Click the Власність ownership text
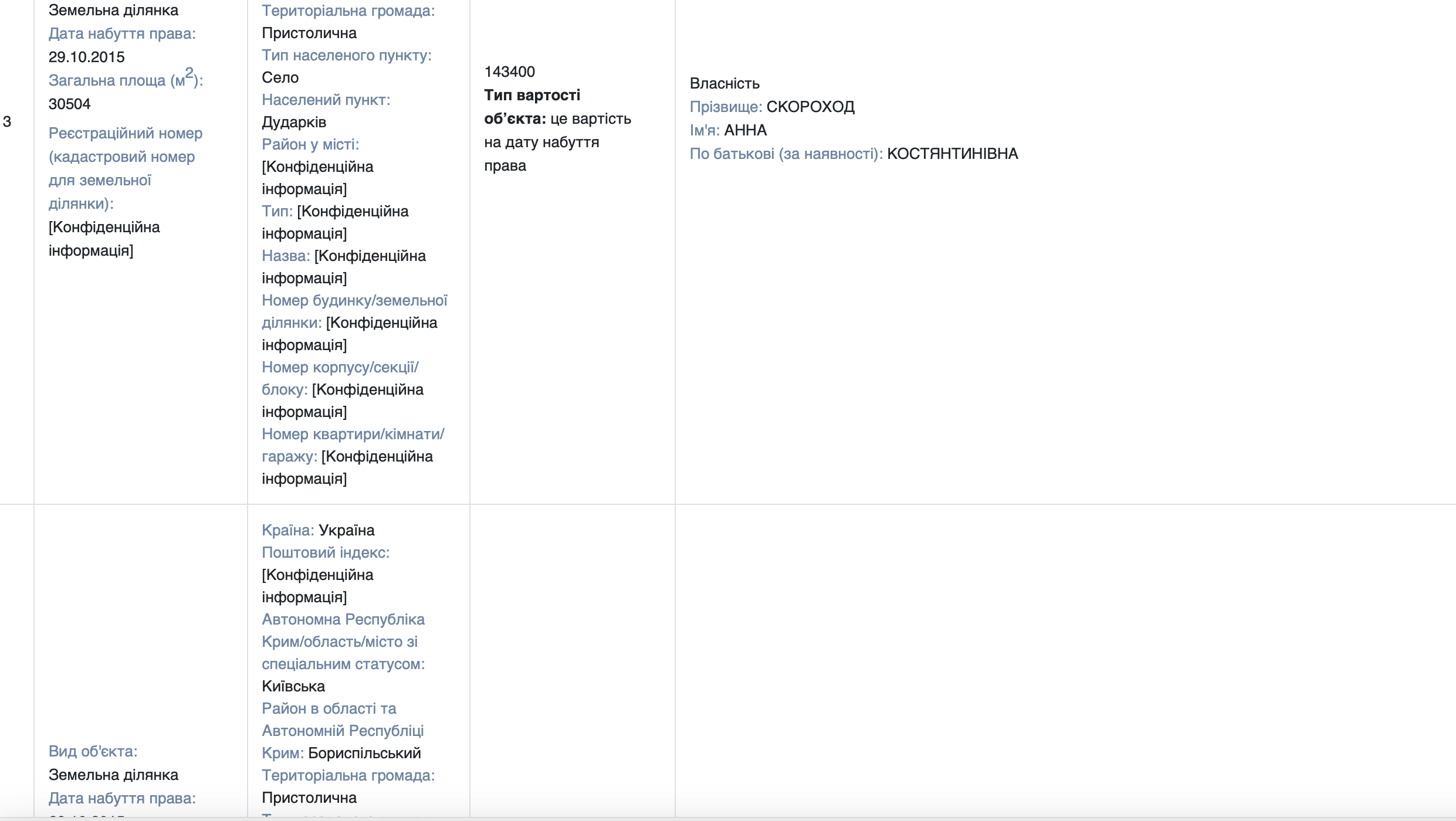Viewport: 1456px width, 821px height. pos(724,83)
